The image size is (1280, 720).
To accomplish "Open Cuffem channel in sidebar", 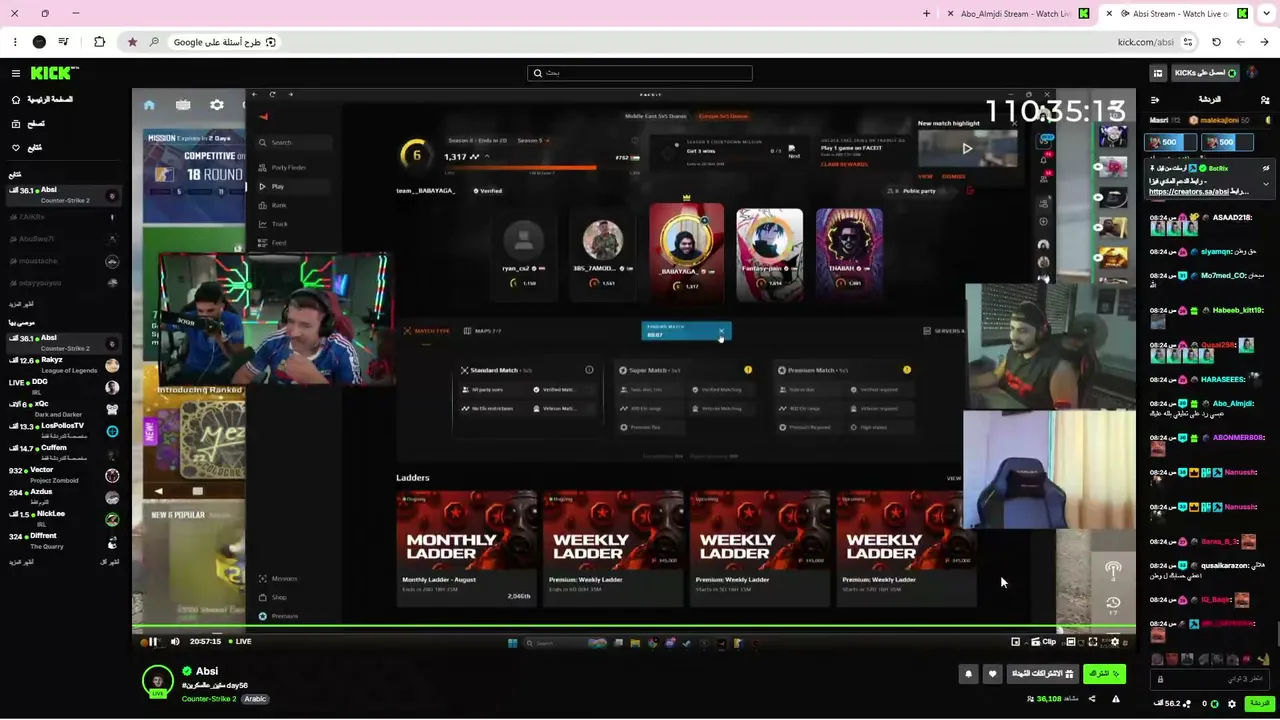I will point(66,453).
